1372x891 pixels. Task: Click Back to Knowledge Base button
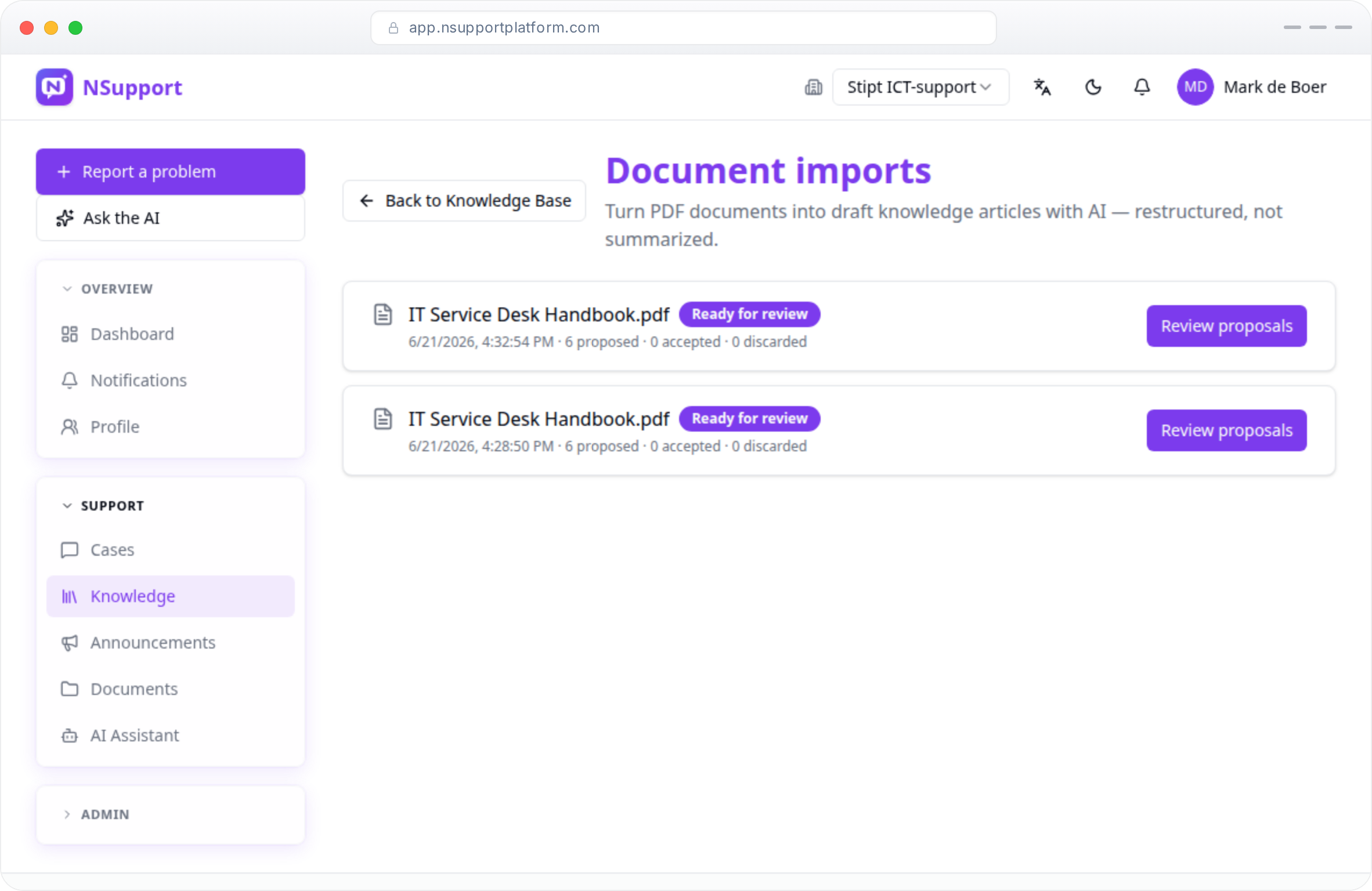pyautogui.click(x=464, y=201)
